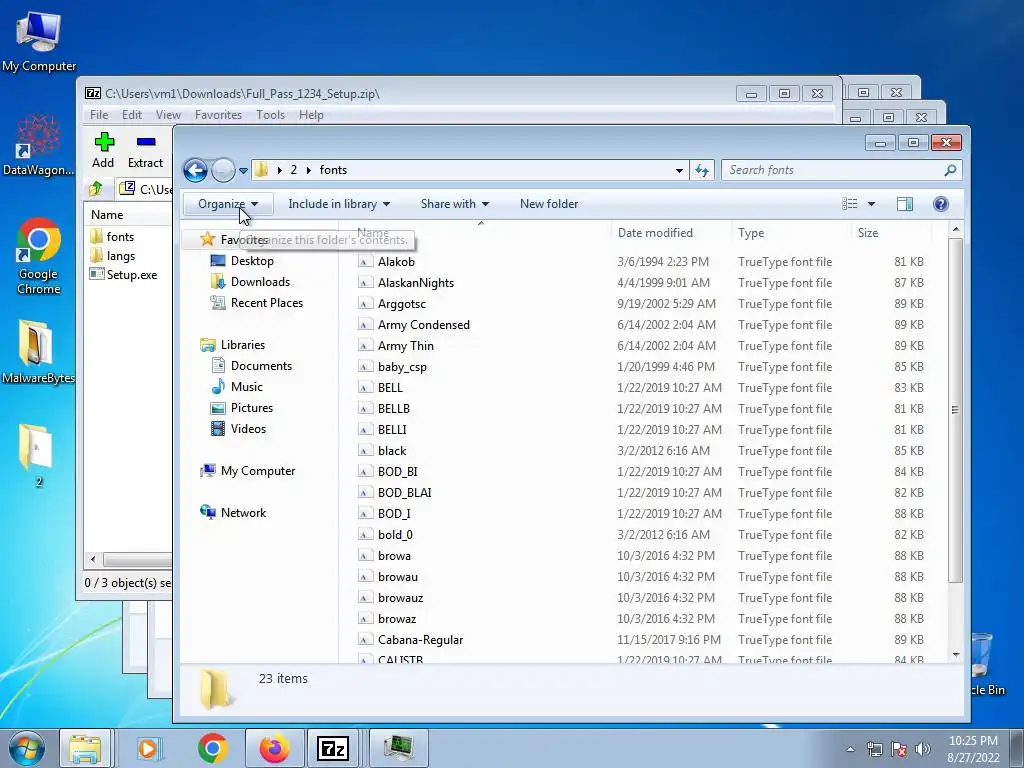Open the Share with dropdown
Screen dimensions: 1024x768
[455, 204]
